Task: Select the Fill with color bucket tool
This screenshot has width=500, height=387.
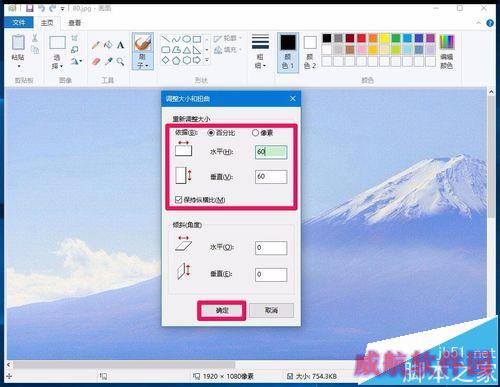Action: coord(108,45)
